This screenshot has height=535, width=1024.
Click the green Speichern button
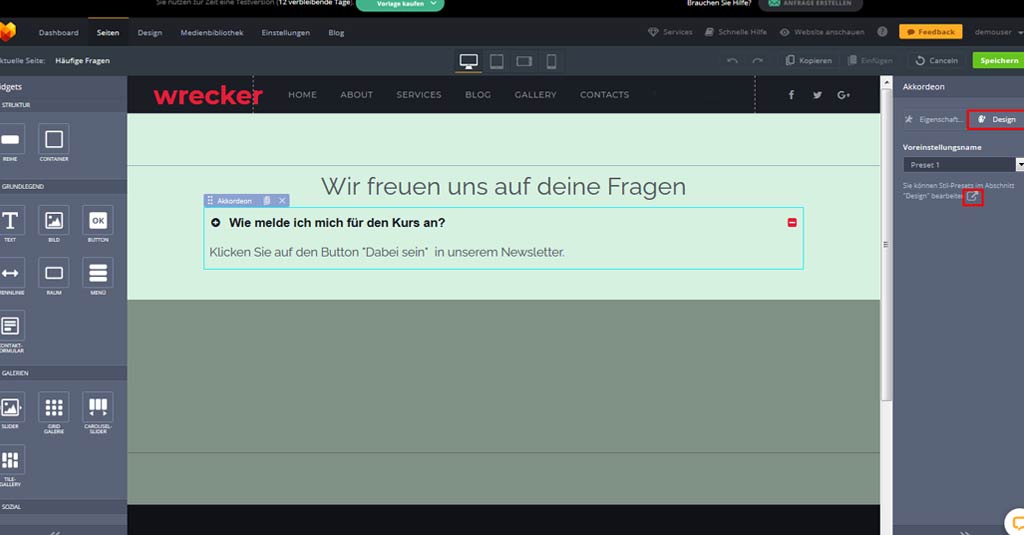click(998, 61)
